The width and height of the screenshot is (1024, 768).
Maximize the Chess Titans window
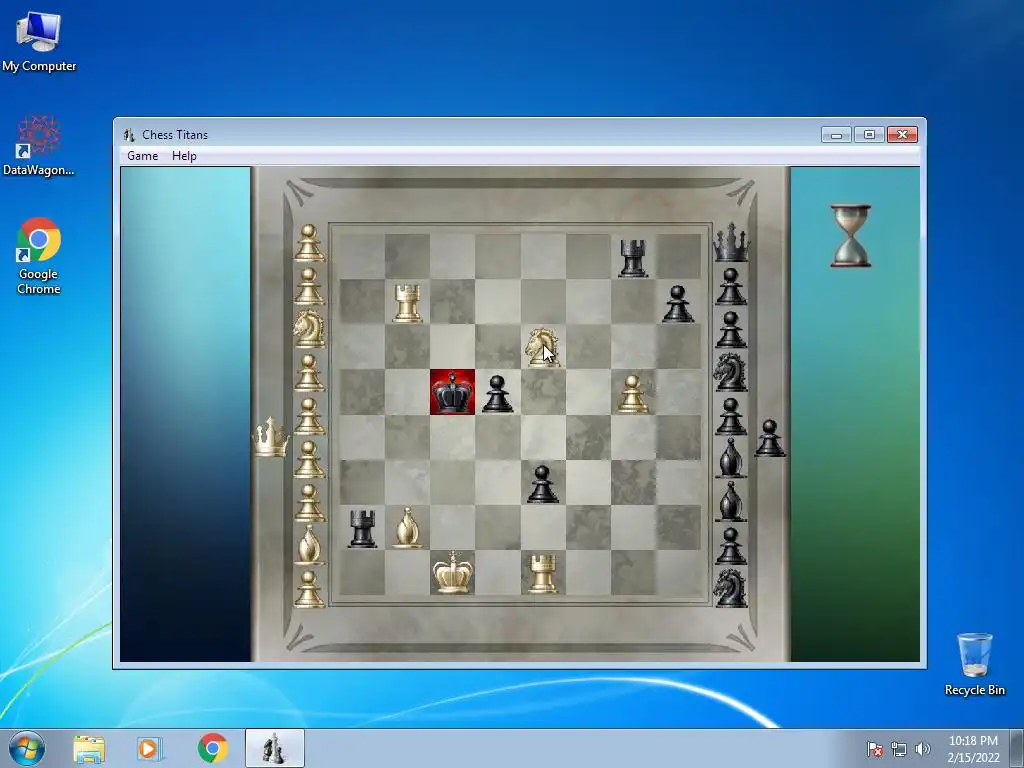869,135
